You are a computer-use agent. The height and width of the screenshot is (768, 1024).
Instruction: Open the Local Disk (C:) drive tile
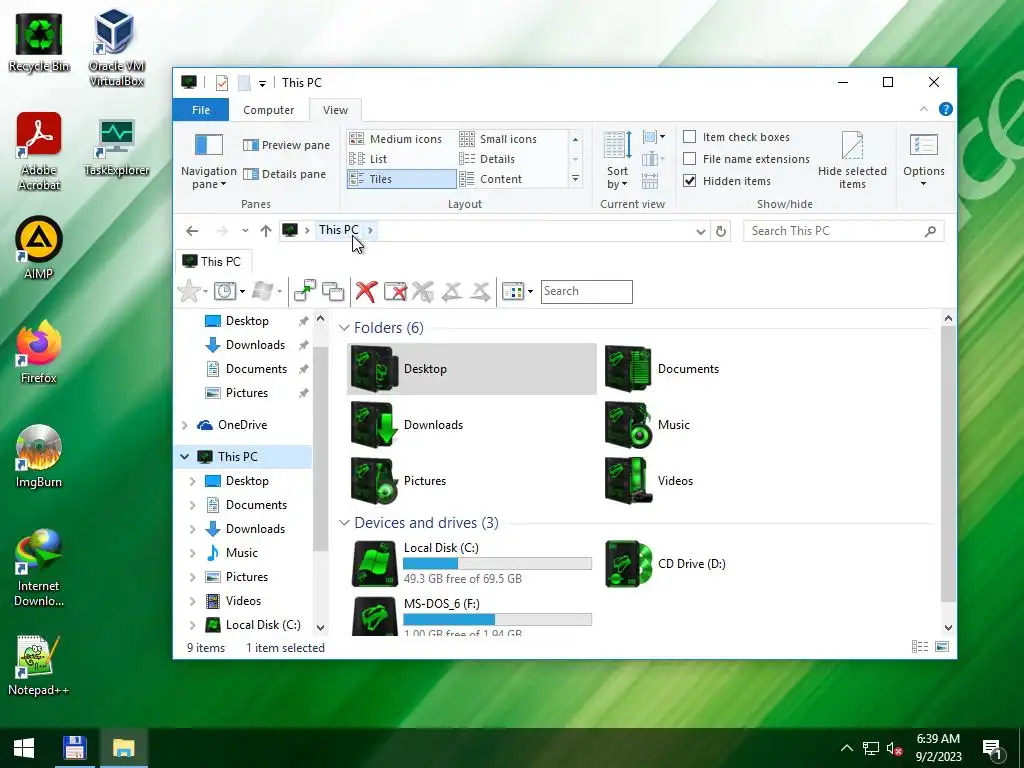472,564
